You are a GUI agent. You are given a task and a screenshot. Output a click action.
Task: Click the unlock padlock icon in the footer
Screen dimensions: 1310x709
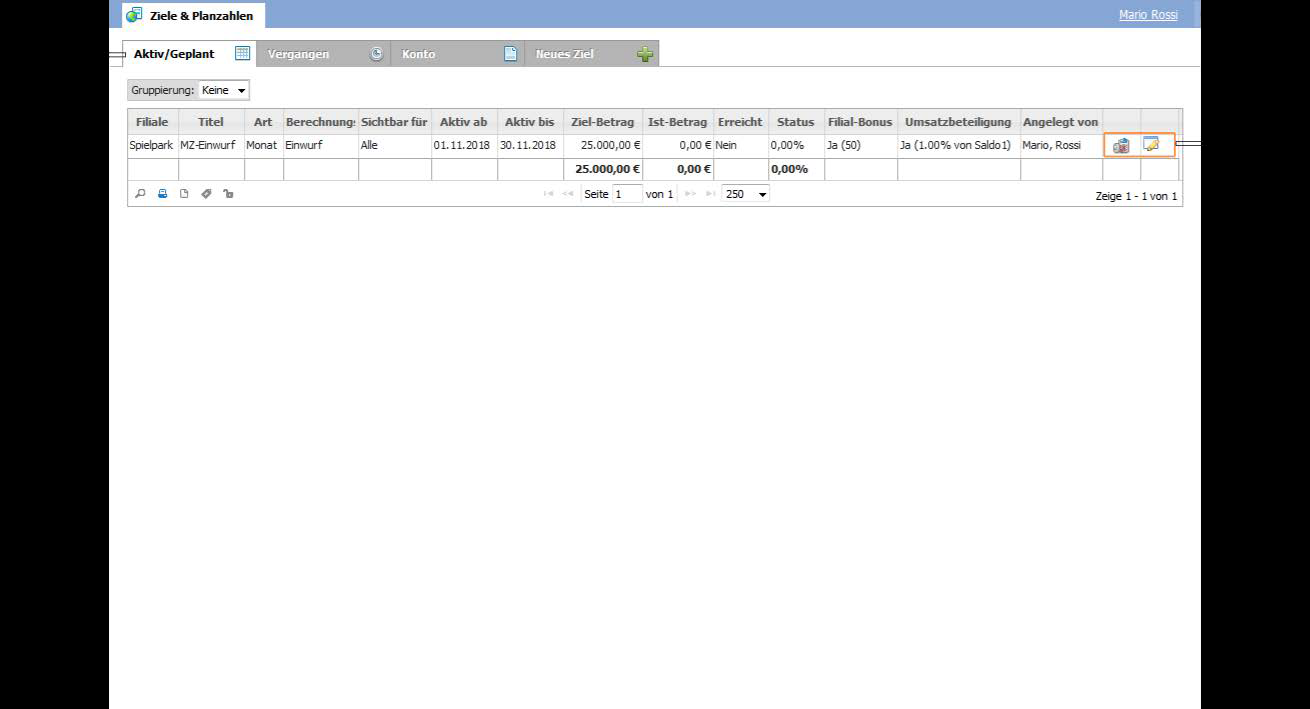pos(228,194)
